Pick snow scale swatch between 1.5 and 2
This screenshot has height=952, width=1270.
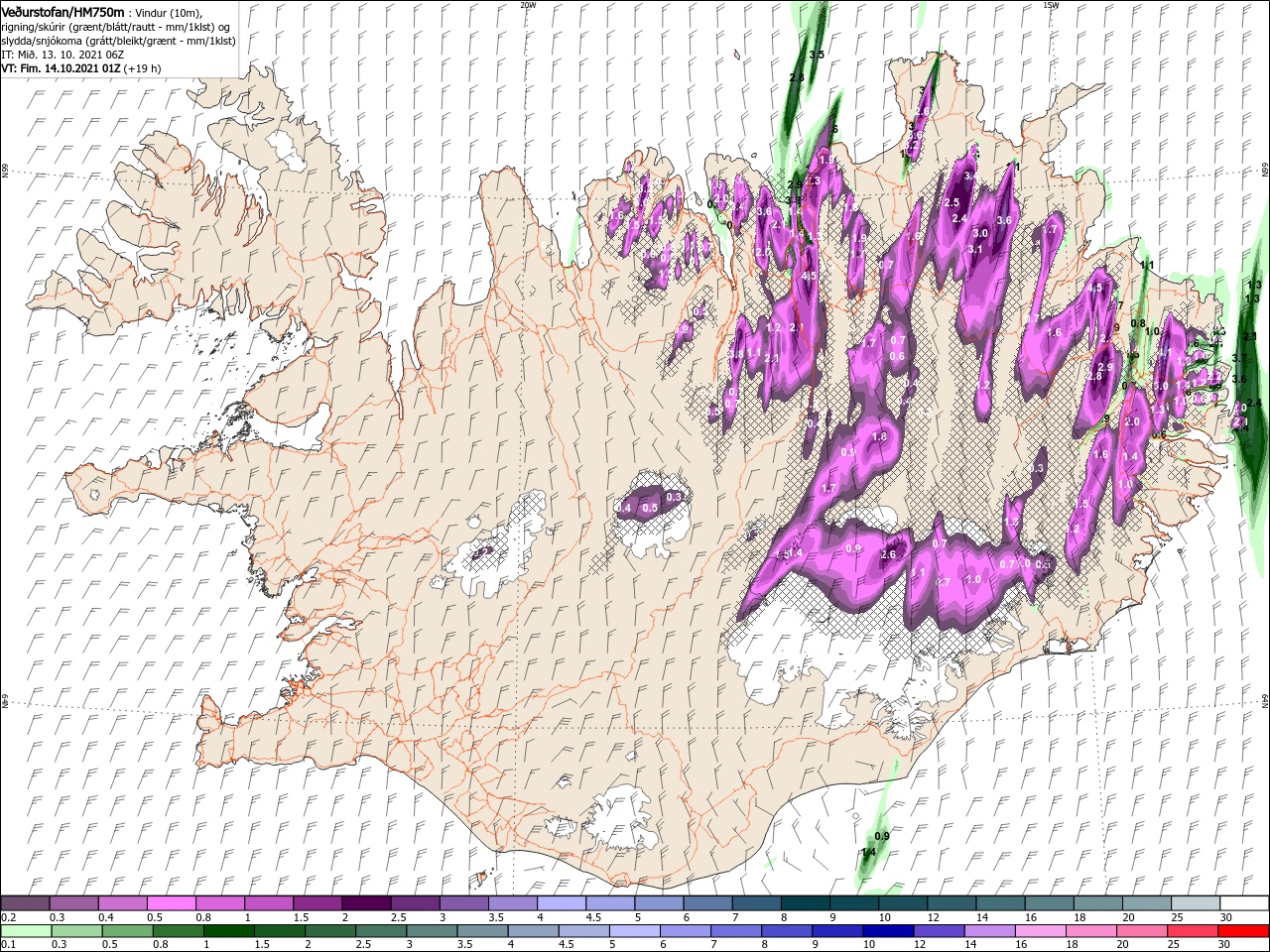(x=317, y=902)
